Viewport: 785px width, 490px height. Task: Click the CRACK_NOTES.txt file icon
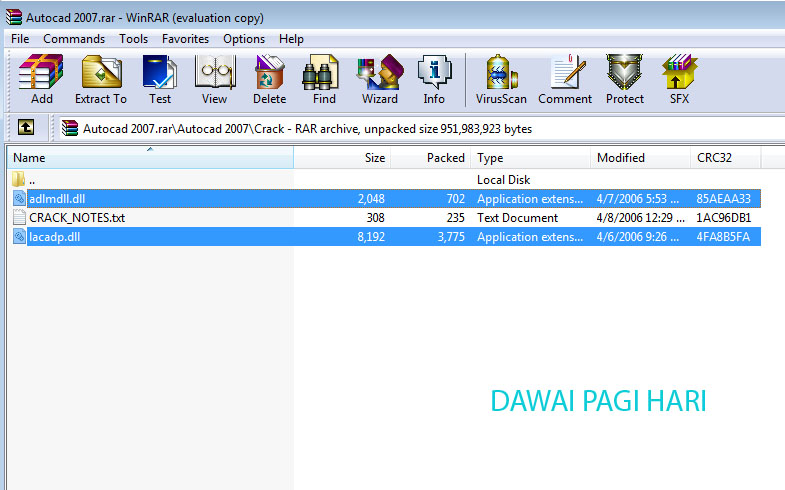tap(19, 218)
